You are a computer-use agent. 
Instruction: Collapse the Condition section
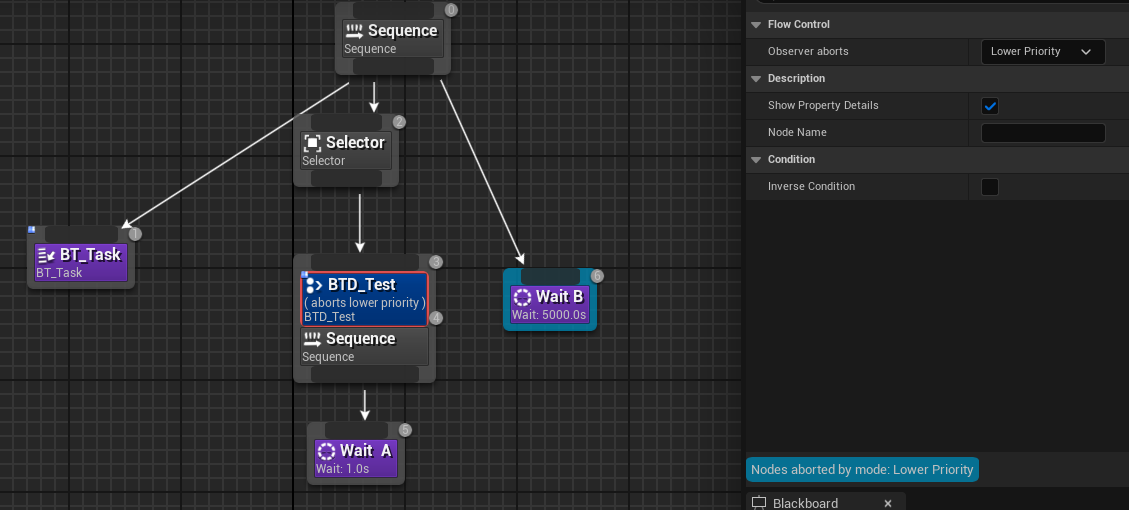755,159
